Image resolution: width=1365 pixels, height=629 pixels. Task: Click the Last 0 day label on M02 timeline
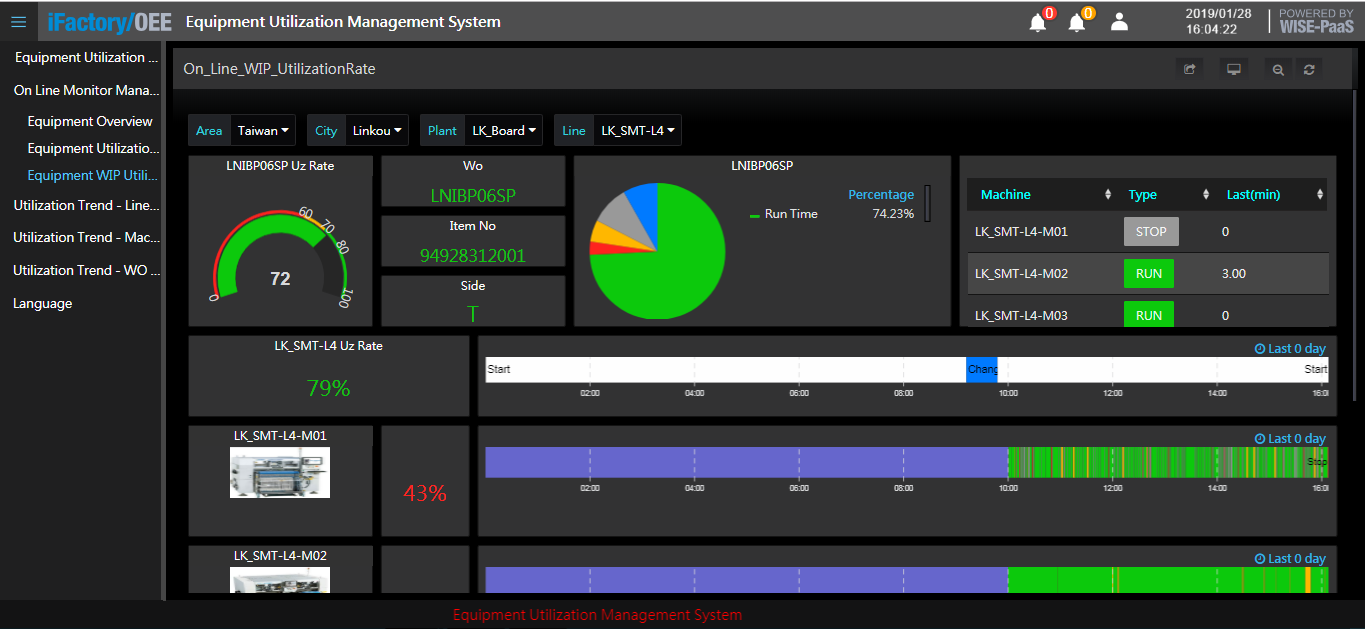(x=1290, y=559)
